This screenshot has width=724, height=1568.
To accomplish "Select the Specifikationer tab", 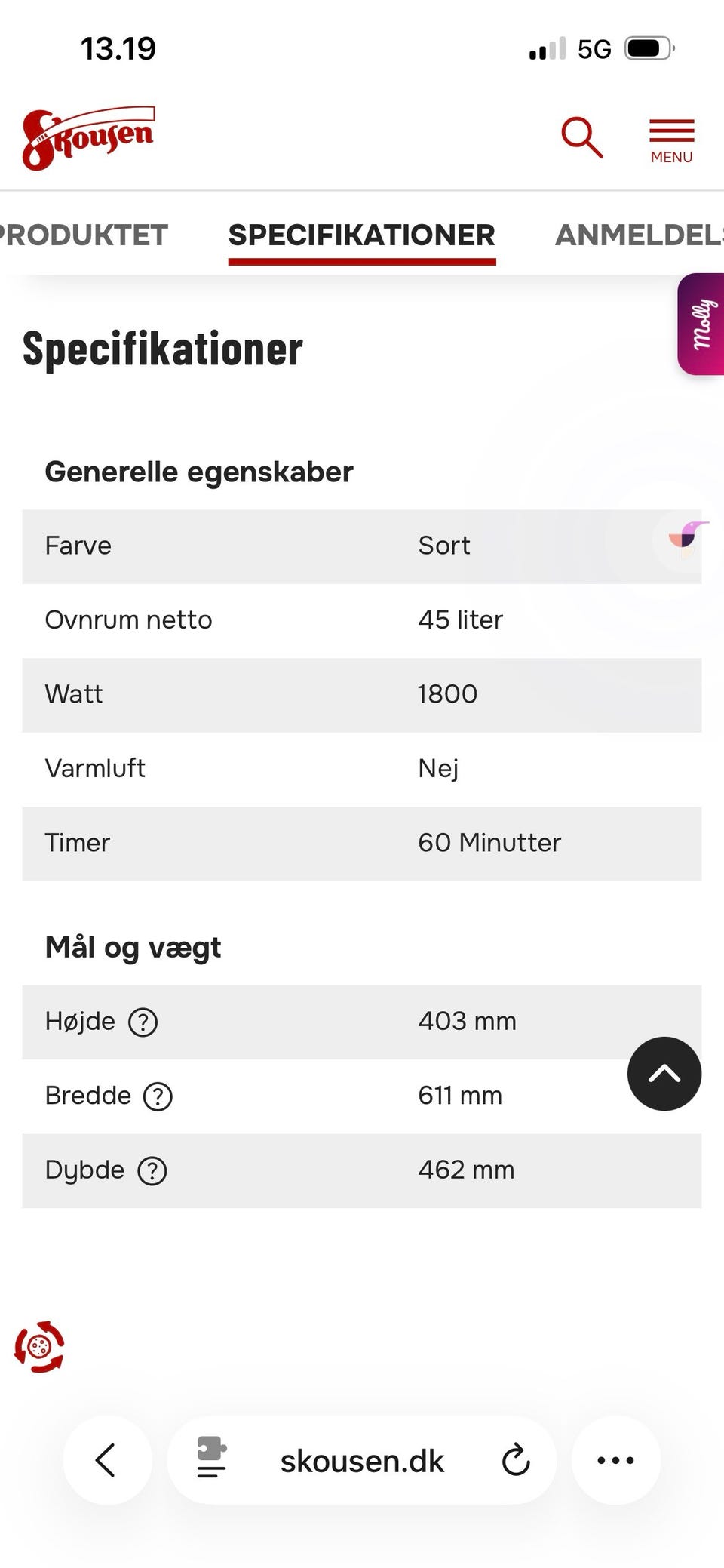I will point(362,235).
